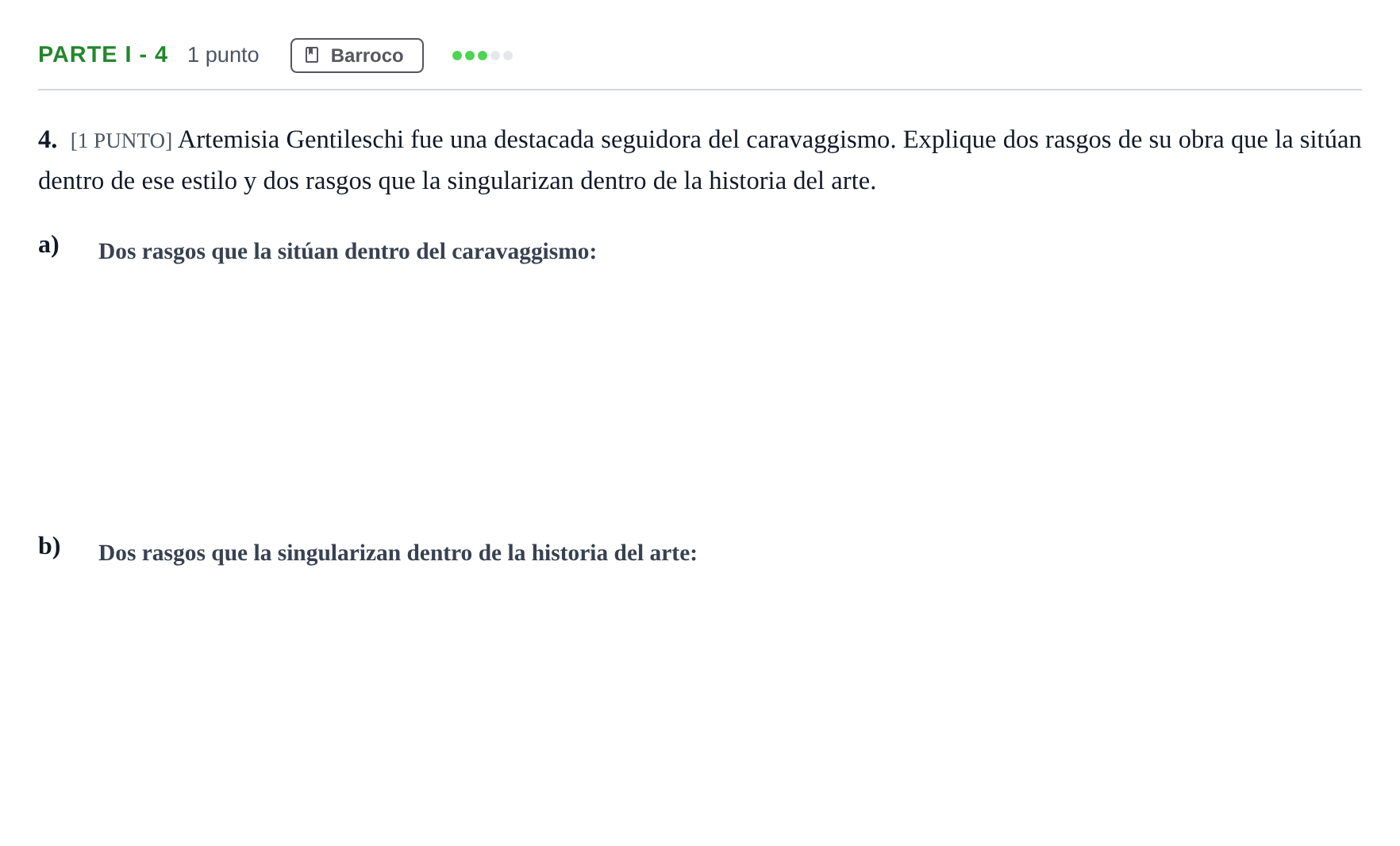Select question number 4.
This screenshot has width=1400, height=846.
(x=48, y=140)
